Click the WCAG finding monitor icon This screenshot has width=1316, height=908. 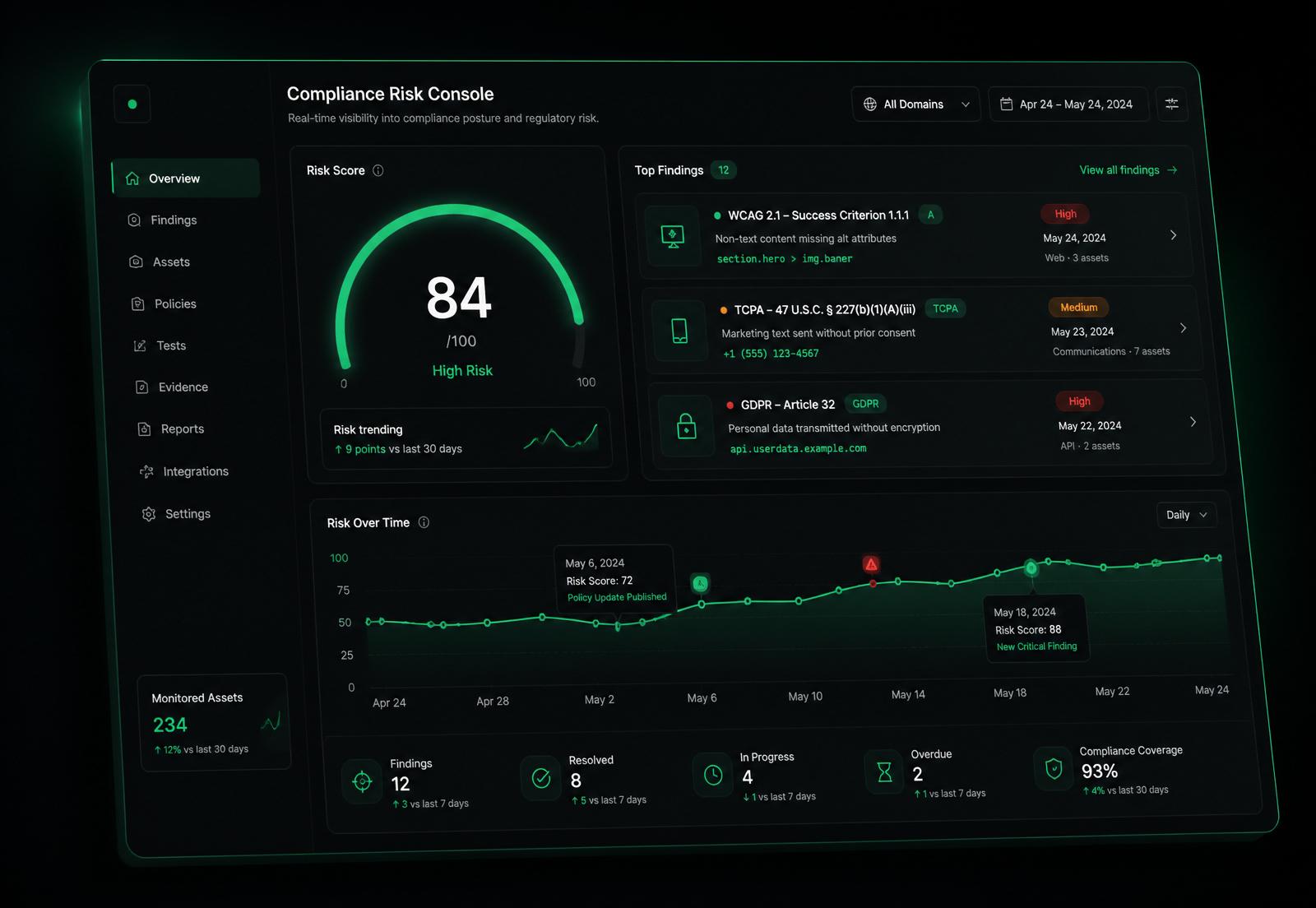point(673,237)
